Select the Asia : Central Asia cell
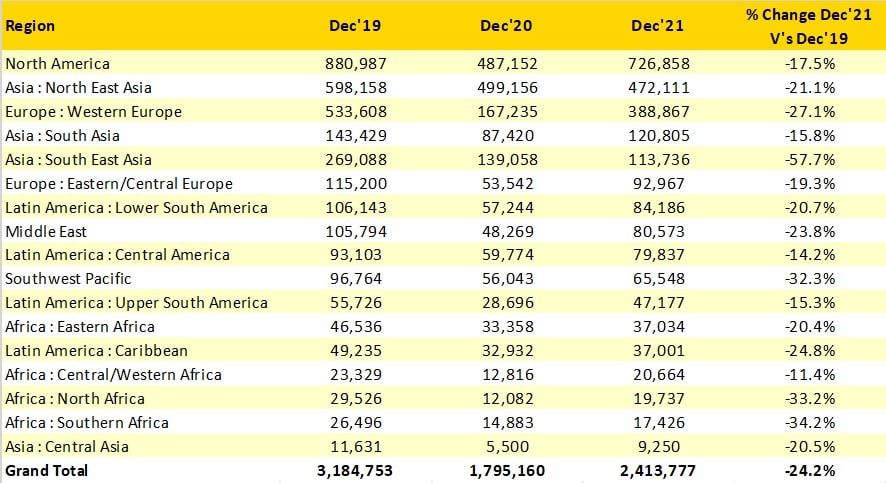 click(x=66, y=446)
